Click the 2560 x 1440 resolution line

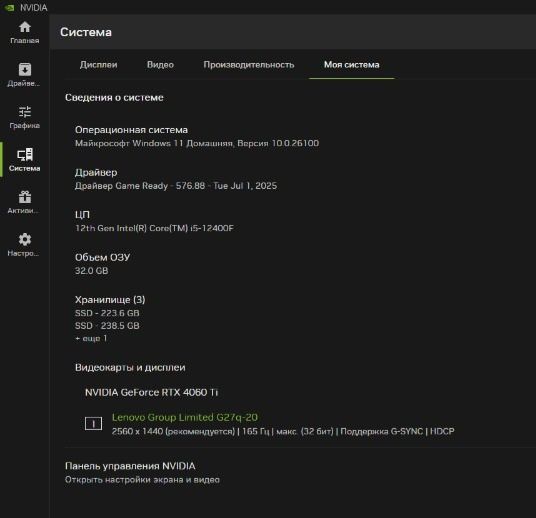[x=283, y=431]
